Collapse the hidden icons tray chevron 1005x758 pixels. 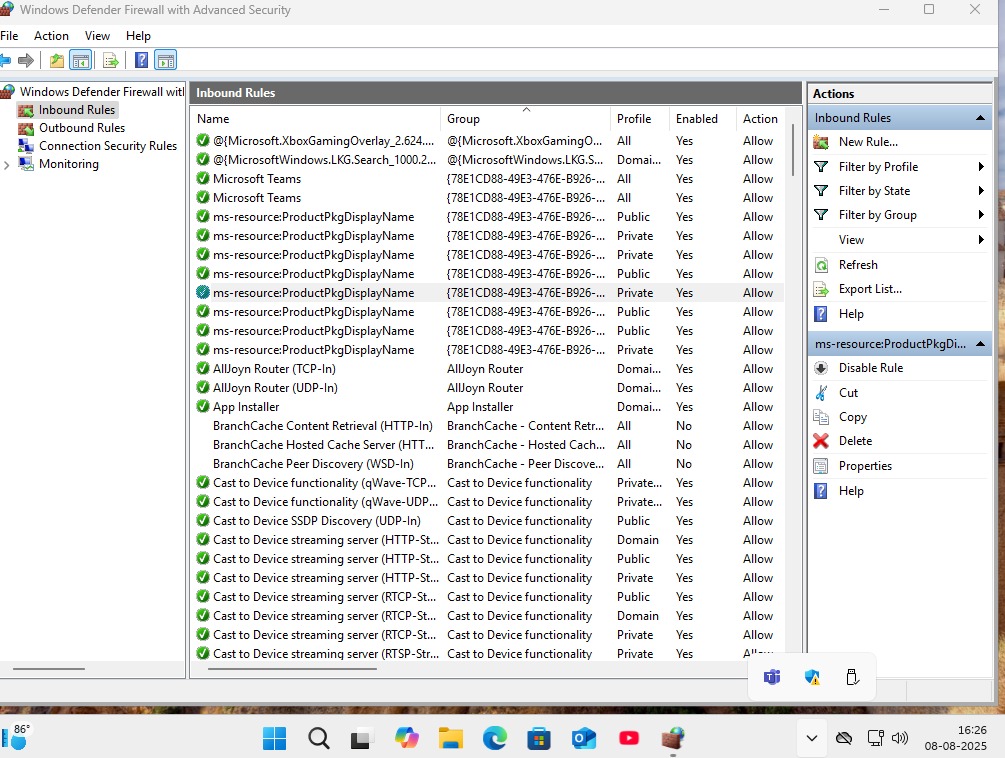[811, 738]
